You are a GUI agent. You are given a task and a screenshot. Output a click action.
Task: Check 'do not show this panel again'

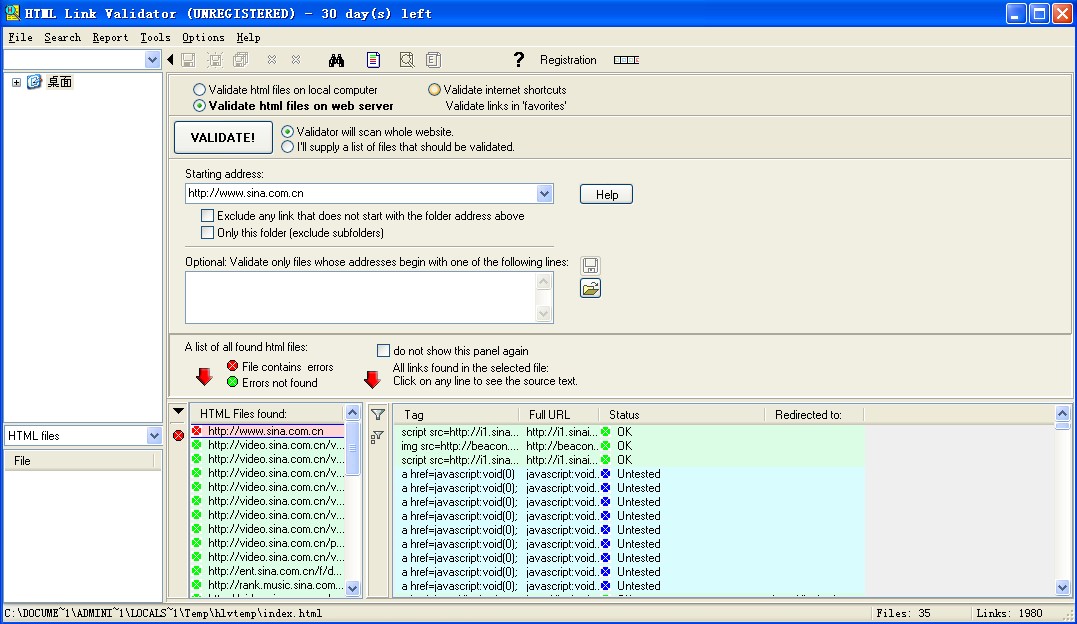tap(383, 351)
